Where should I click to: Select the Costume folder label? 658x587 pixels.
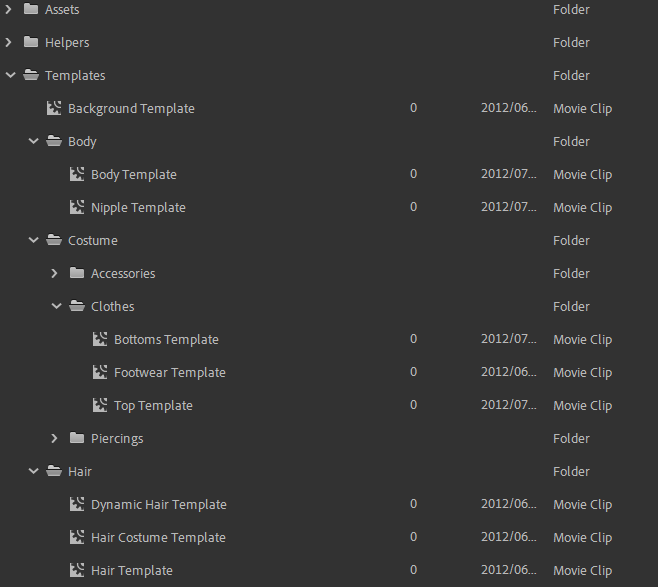(x=92, y=240)
